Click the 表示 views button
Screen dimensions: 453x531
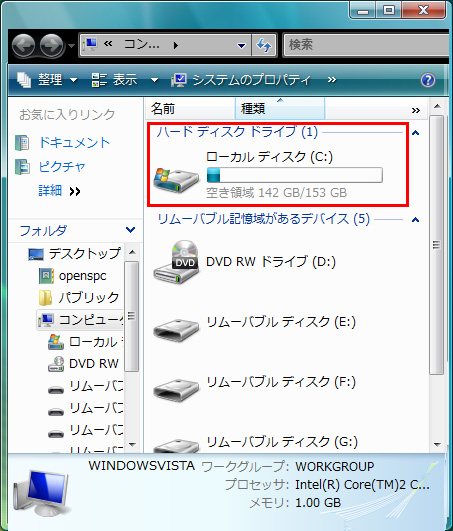[114, 80]
